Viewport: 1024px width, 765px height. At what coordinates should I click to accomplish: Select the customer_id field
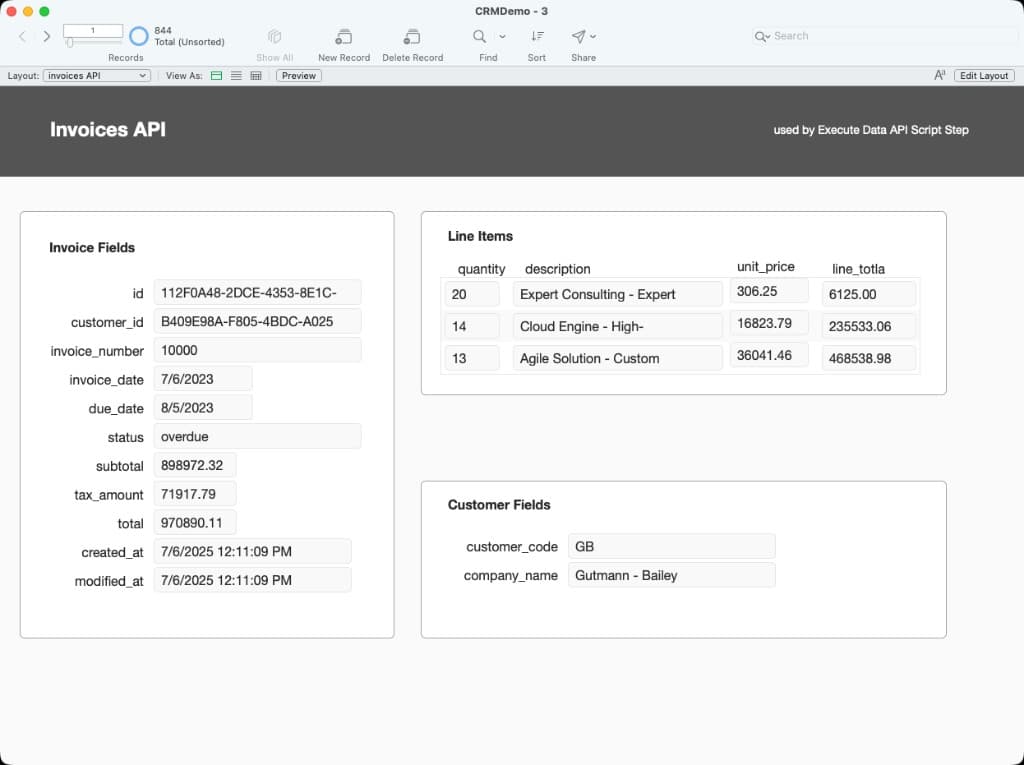[x=257, y=321]
